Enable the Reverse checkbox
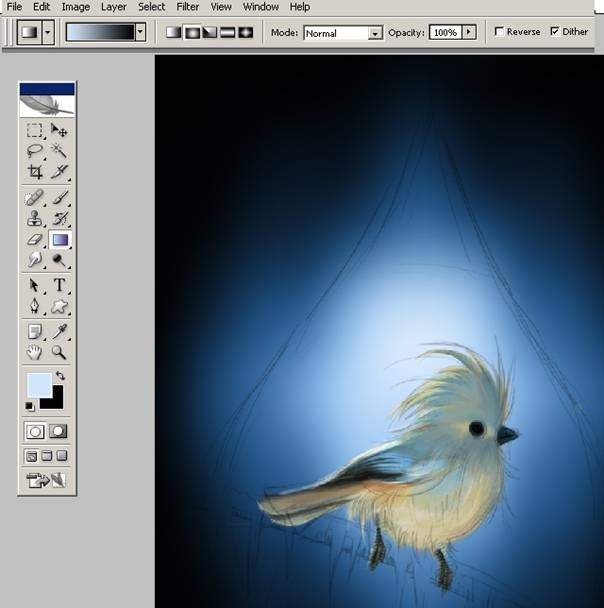The width and height of the screenshot is (604, 608). (x=499, y=31)
